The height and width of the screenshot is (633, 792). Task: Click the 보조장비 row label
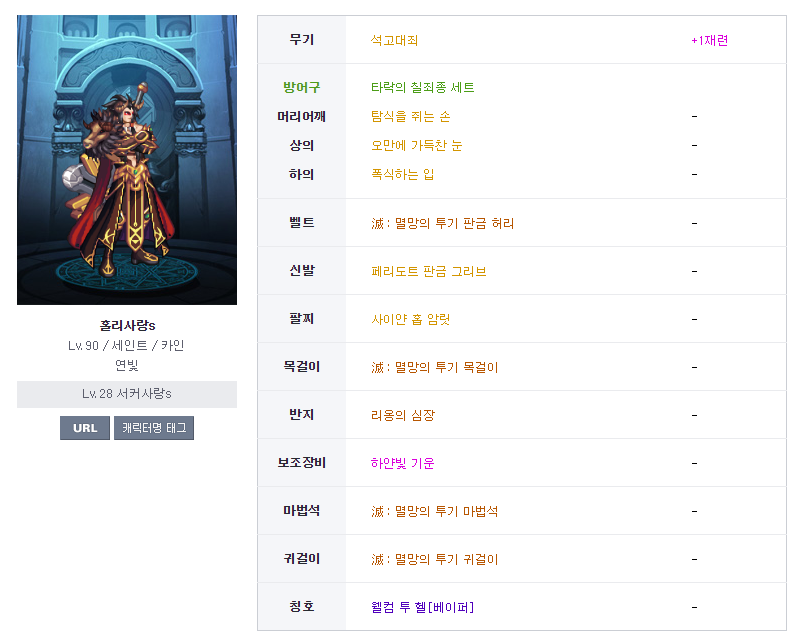click(302, 462)
